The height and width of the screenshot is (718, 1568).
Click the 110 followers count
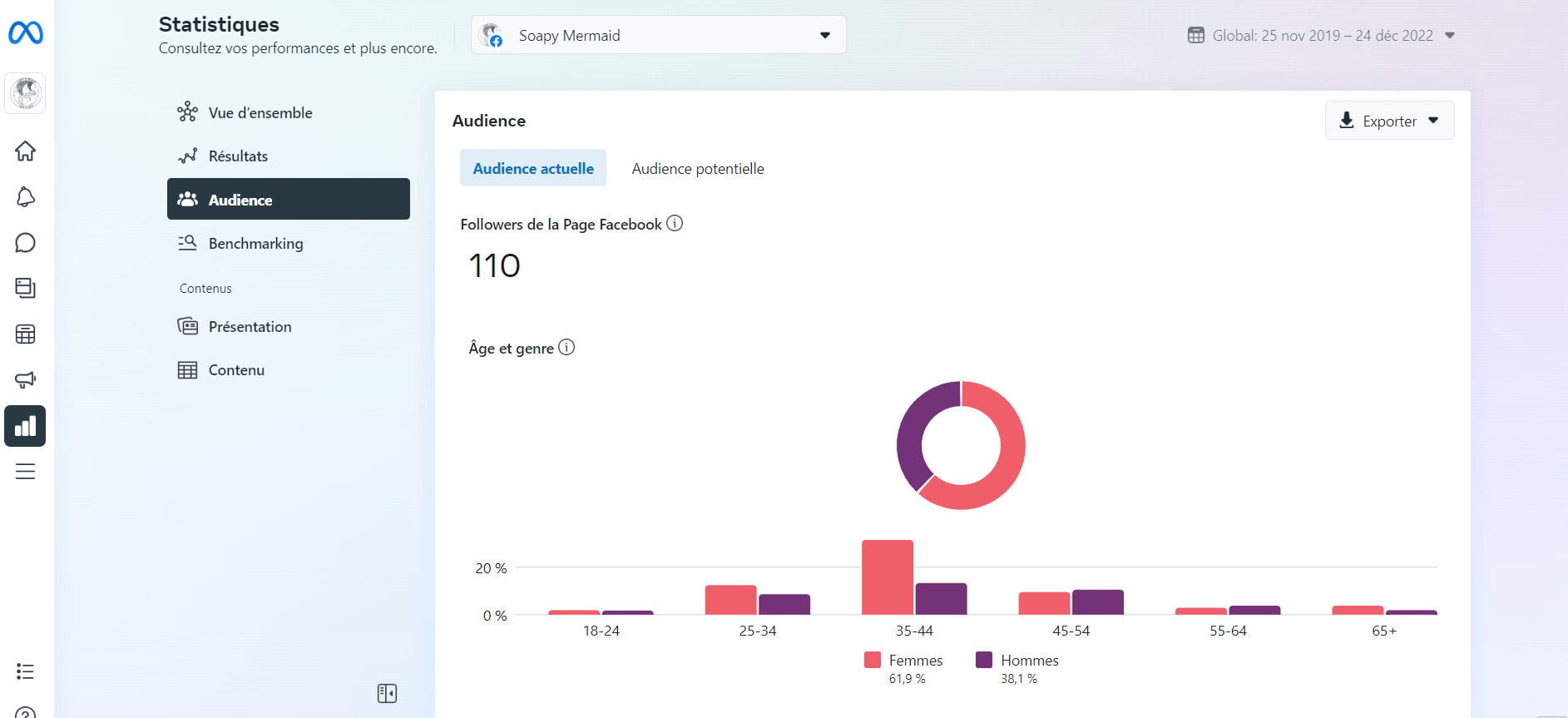pos(495,266)
